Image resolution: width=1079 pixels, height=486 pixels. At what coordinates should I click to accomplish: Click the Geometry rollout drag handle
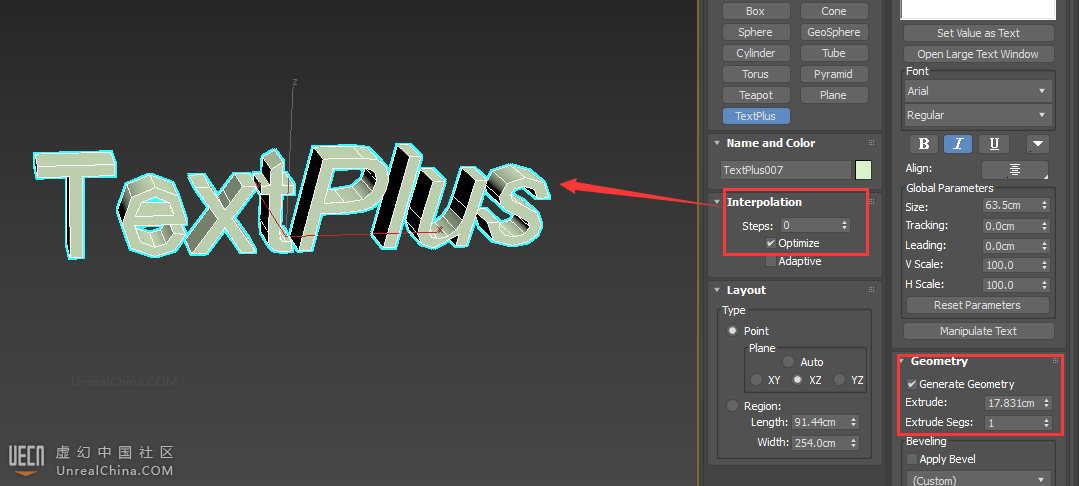click(x=1052, y=362)
